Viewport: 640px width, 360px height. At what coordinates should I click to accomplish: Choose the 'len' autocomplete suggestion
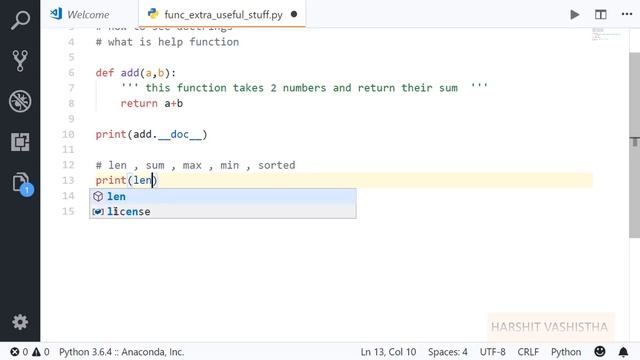point(223,196)
